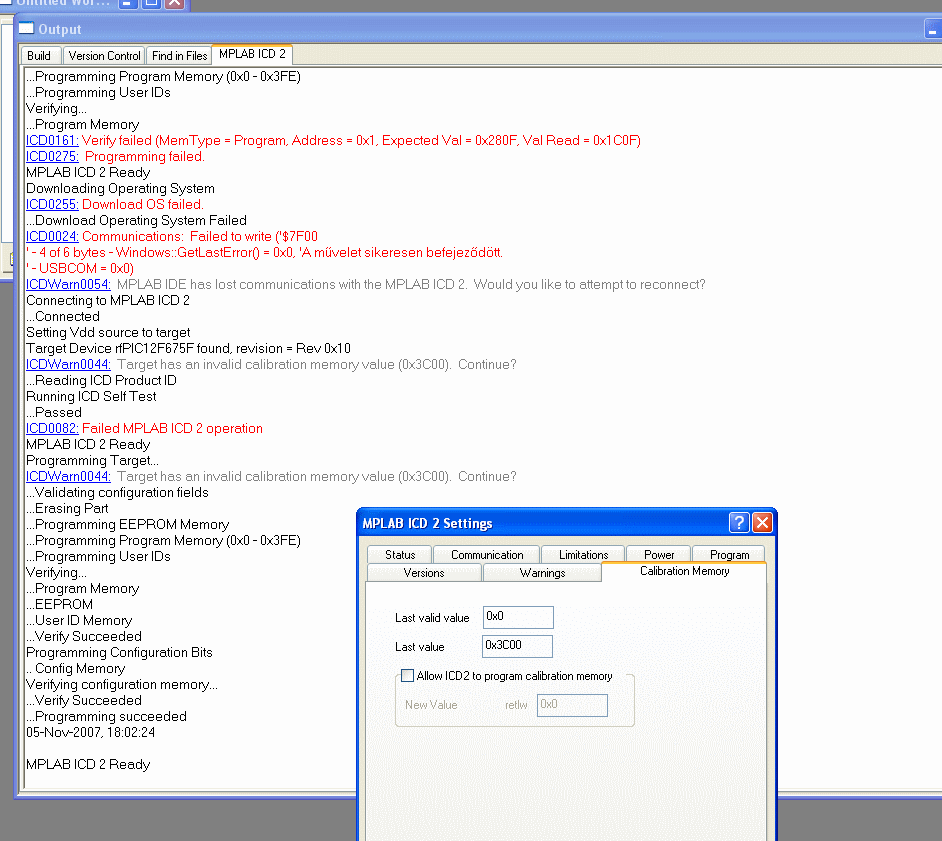Viewport: 942px width, 841px height.
Task: Open the Power settings tab
Action: coord(659,554)
